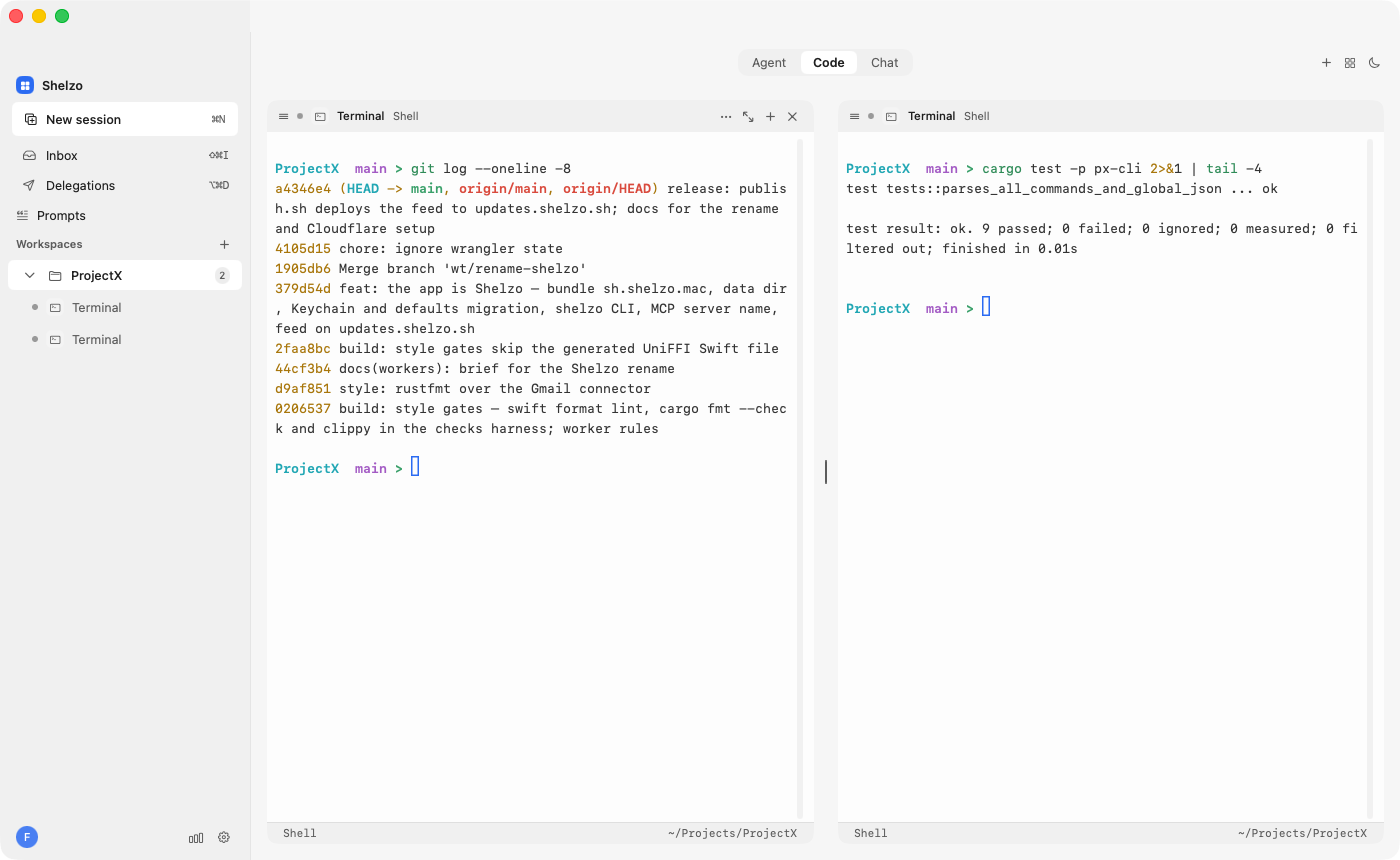Click the 'git log --oneline -8' command text
The image size is (1400, 860).
491,168
